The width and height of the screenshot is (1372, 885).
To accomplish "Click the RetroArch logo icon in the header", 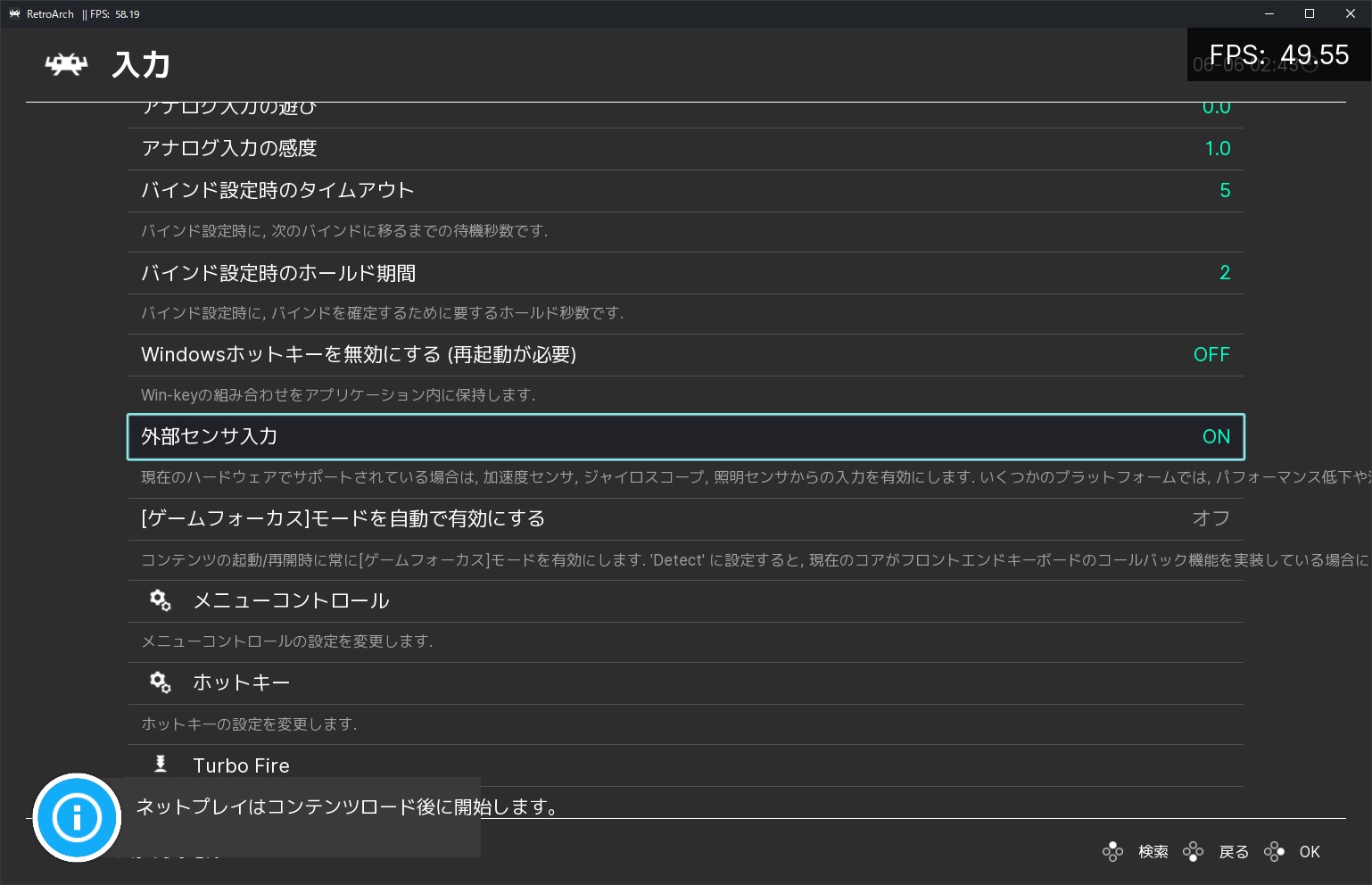I will click(67, 64).
